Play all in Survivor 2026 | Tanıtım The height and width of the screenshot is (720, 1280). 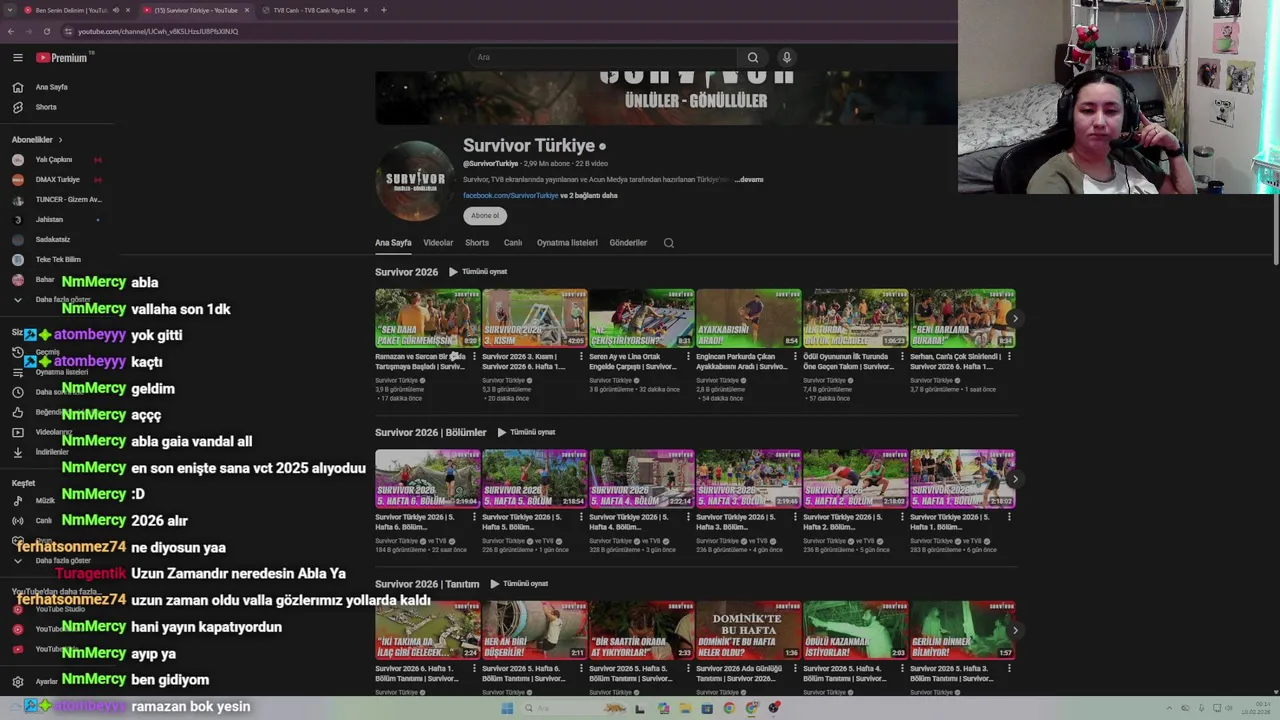pos(519,584)
